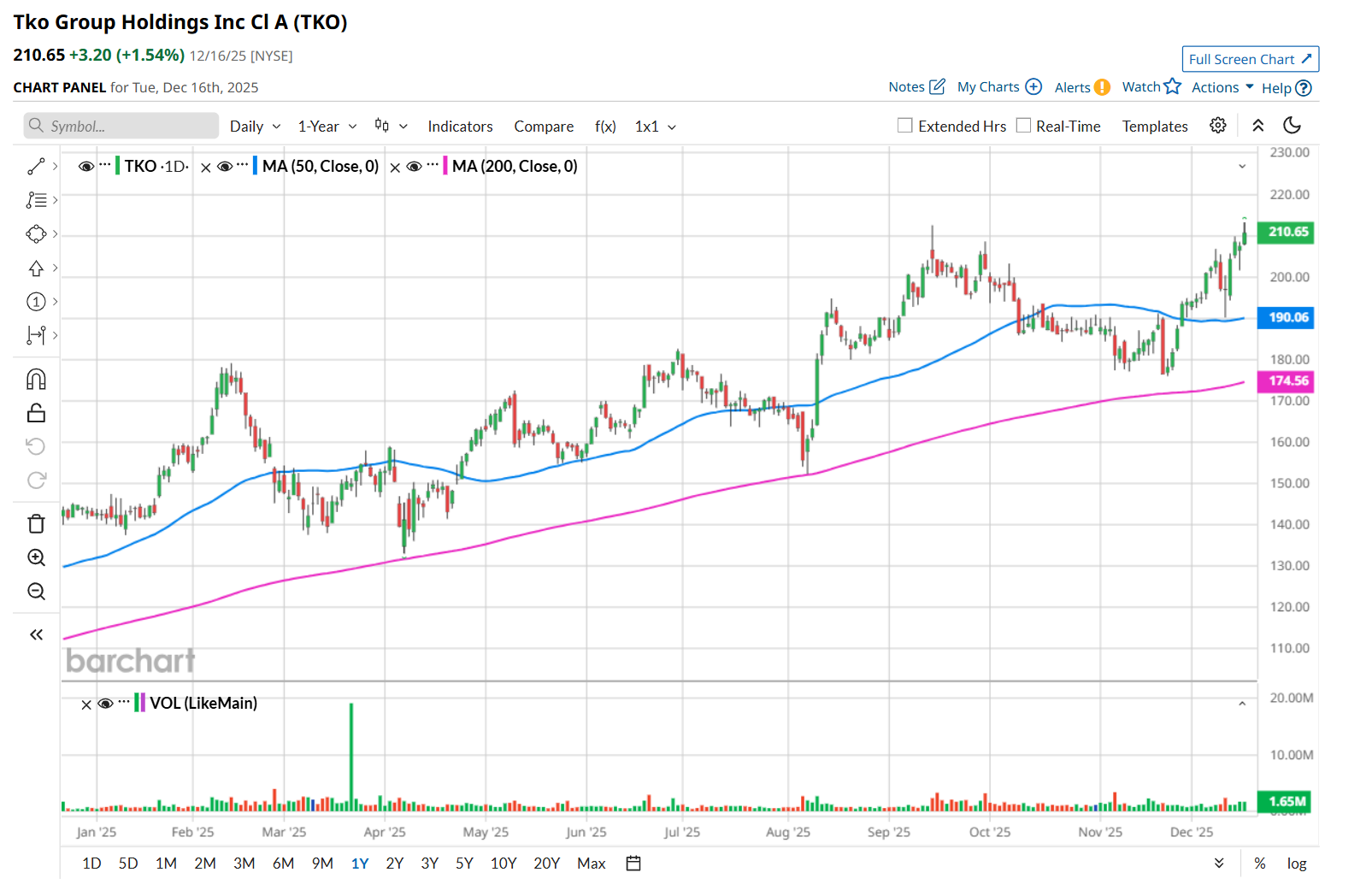Click the Full Screen Chart button
This screenshot has width=1372, height=896.
[x=1250, y=59]
